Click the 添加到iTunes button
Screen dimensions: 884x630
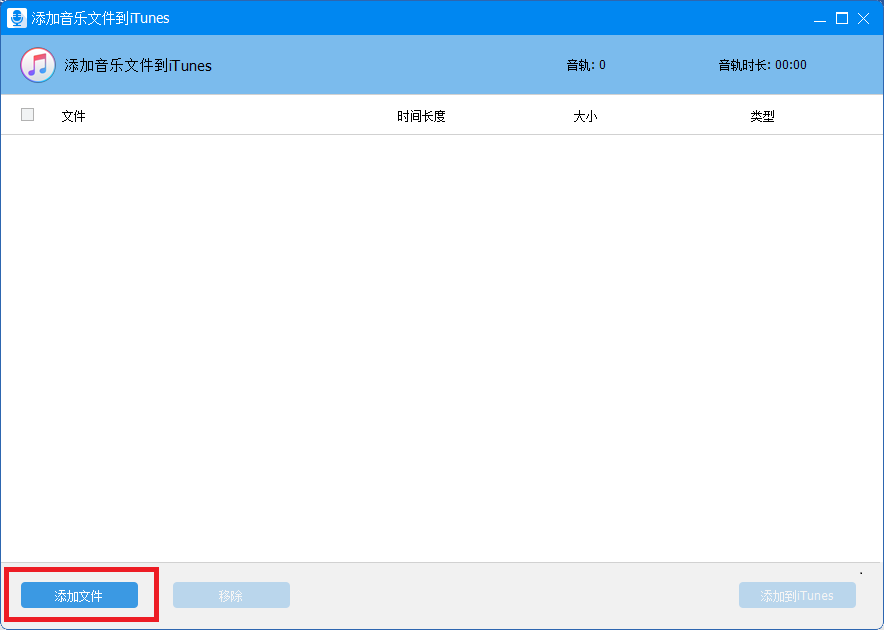(797, 595)
